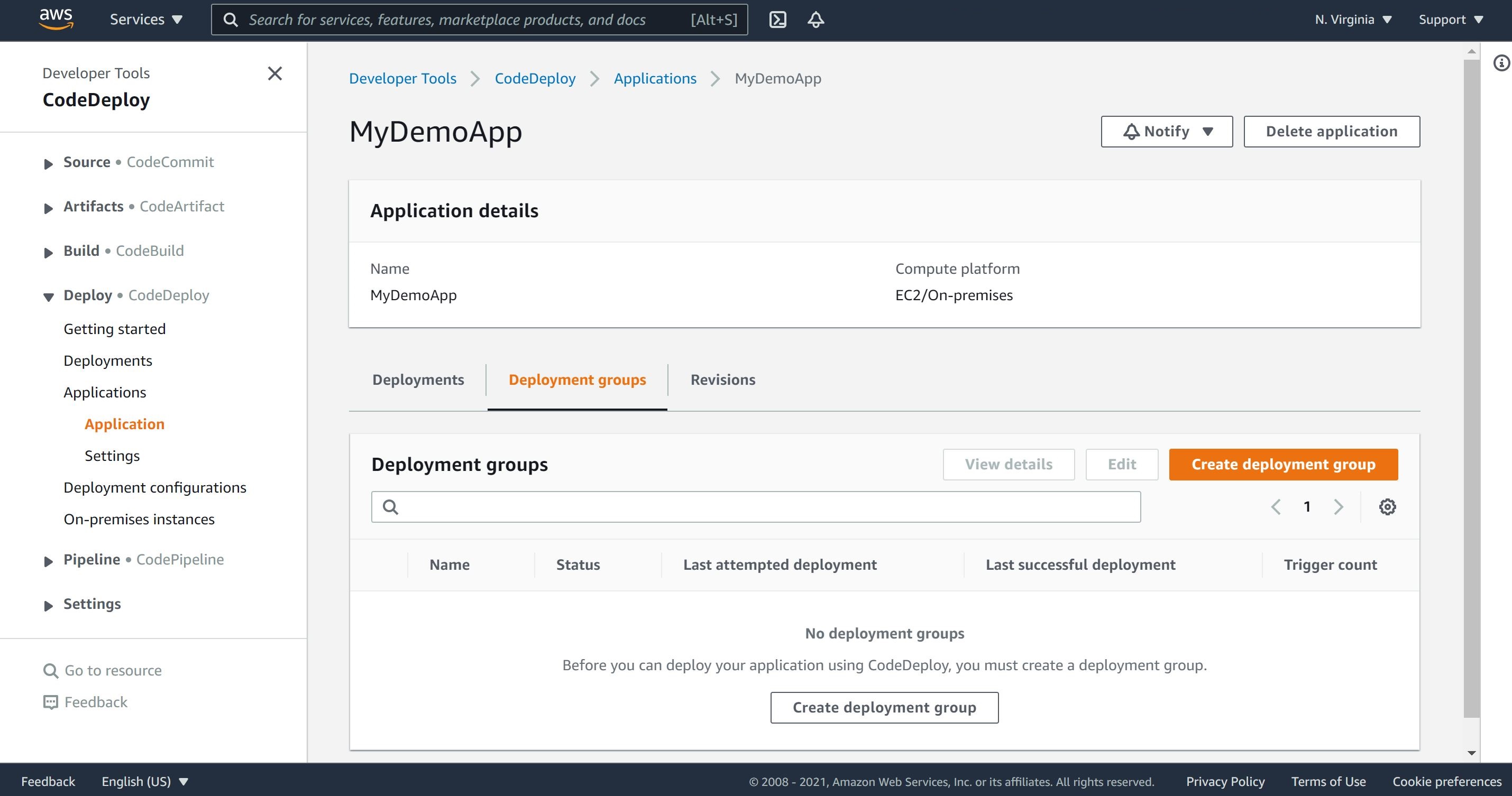1512x796 pixels.
Task: Go to next page of deployment groups
Action: pos(1338,507)
